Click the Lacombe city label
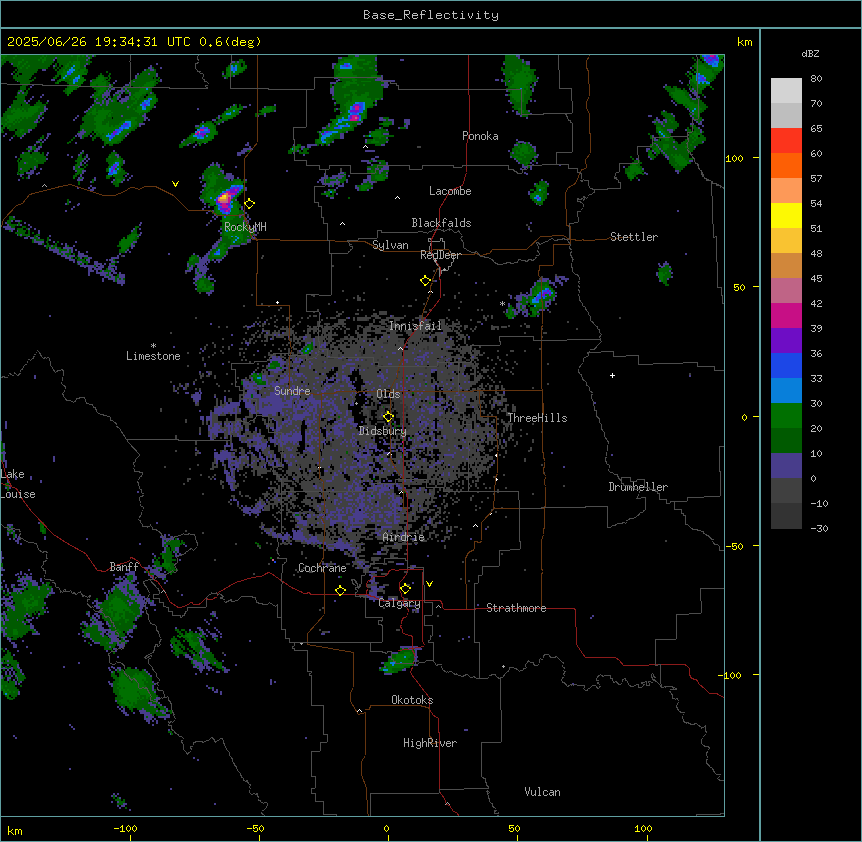The height and width of the screenshot is (842, 862). [x=450, y=191]
